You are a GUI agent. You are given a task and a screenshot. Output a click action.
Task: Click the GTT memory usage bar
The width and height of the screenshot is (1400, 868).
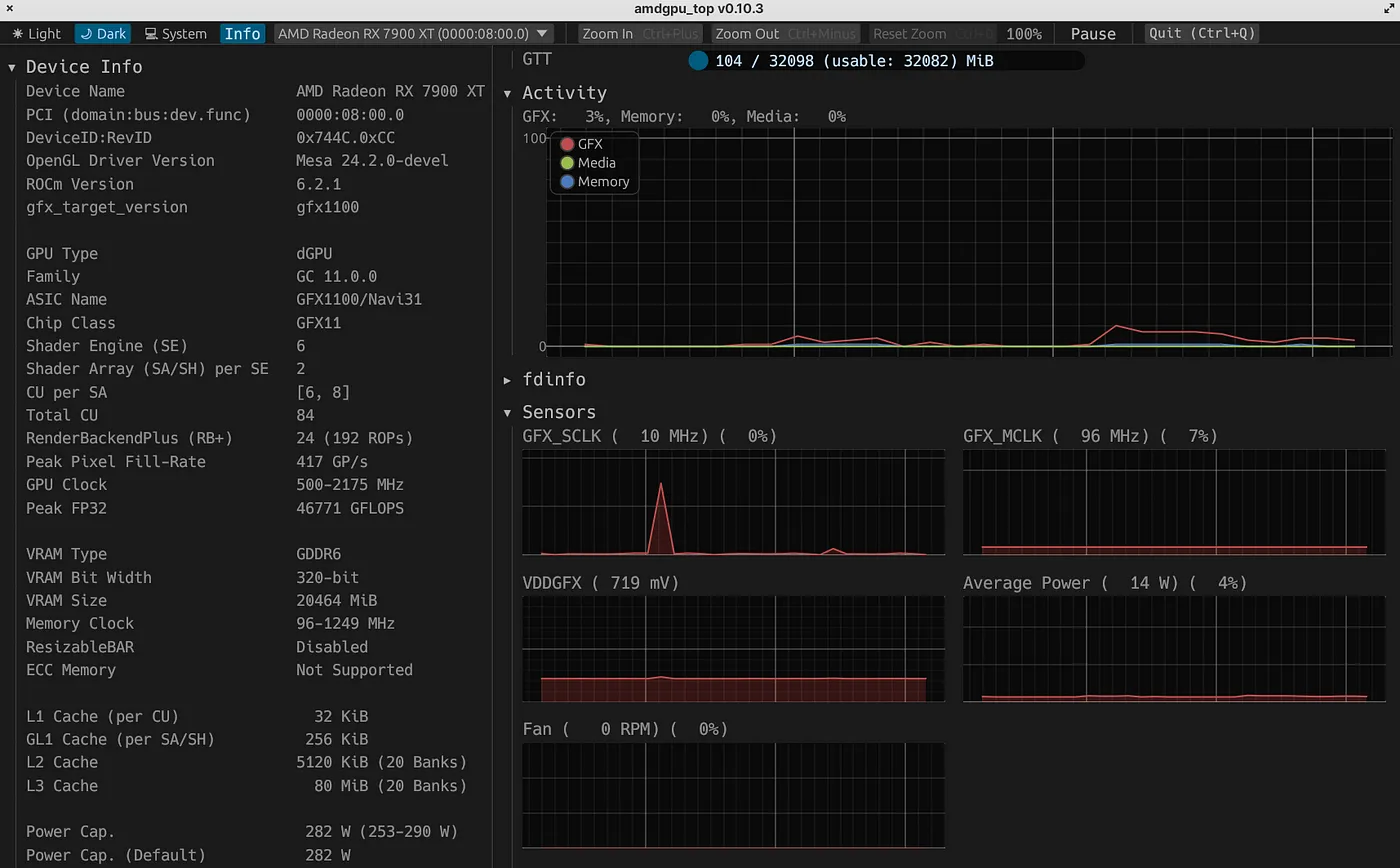tap(886, 61)
